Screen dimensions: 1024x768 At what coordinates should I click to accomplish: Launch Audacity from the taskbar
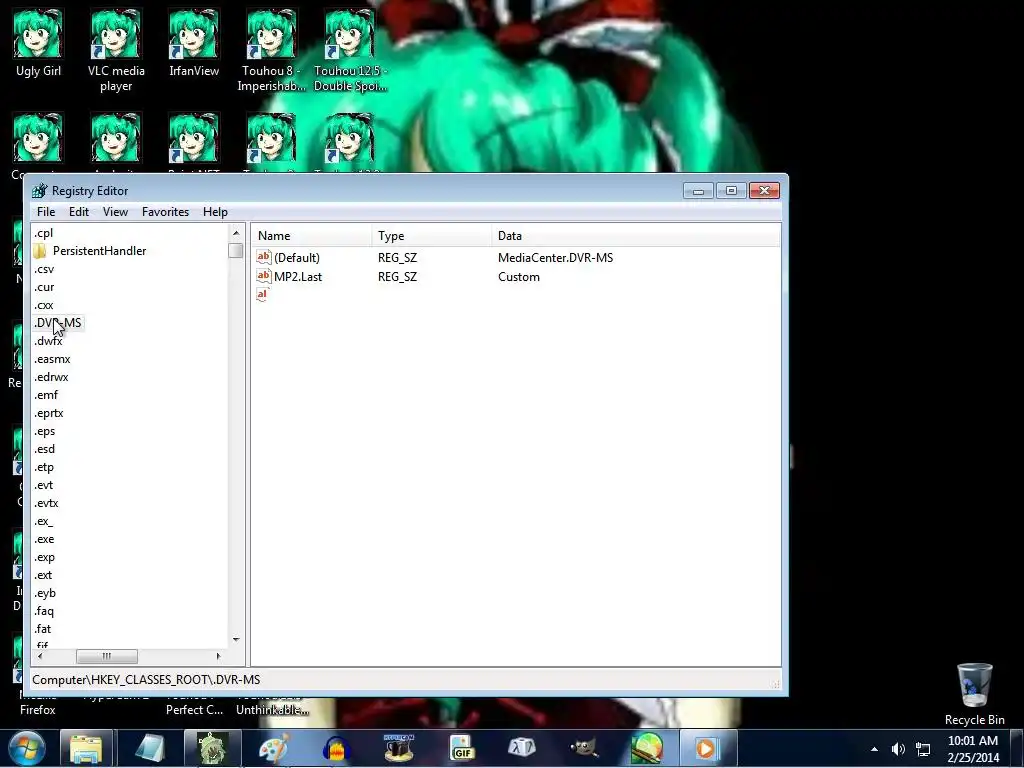[x=337, y=749]
